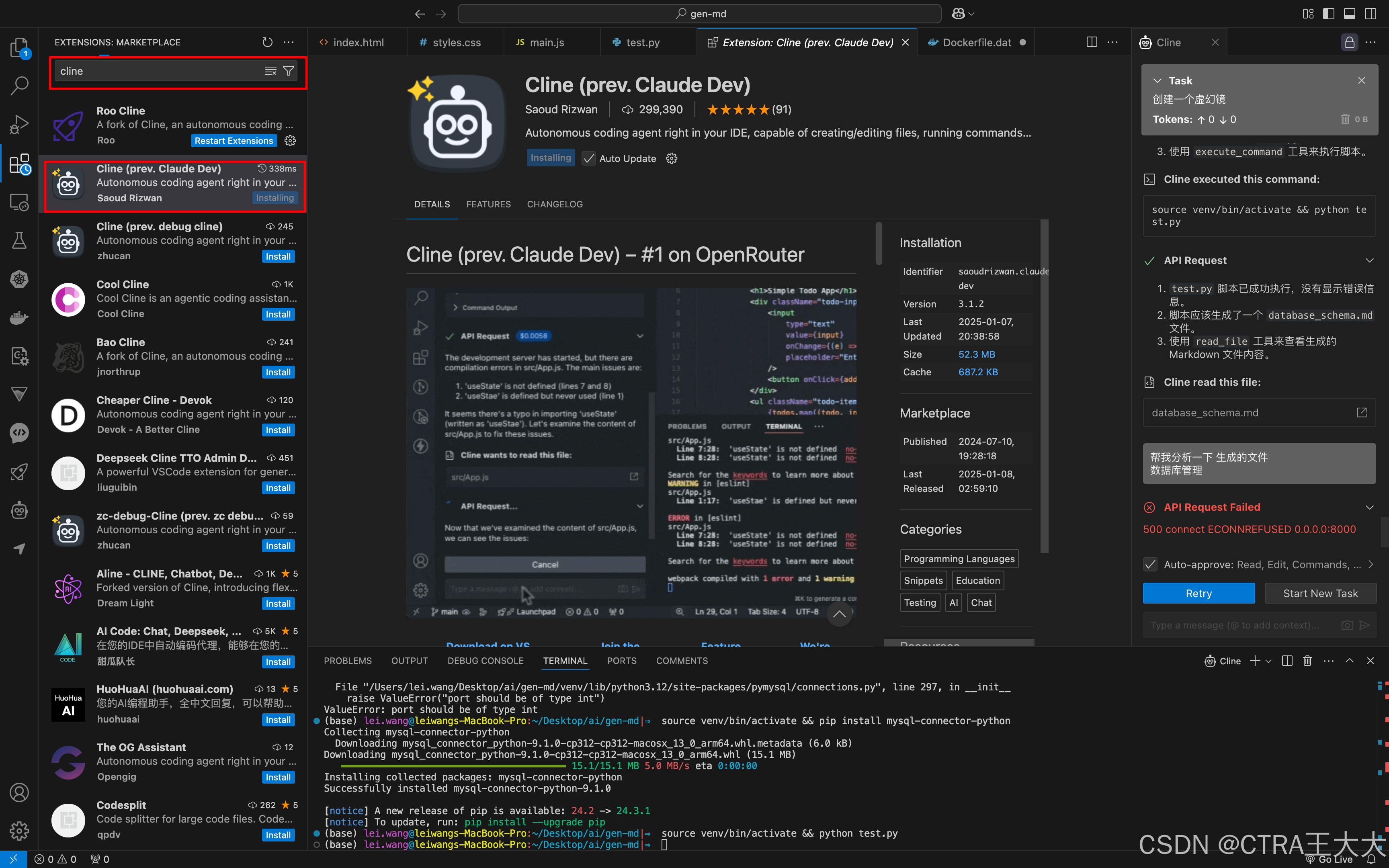This screenshot has height=868, width=1389.
Task: Click the Retry button in Cline
Action: (1198, 593)
